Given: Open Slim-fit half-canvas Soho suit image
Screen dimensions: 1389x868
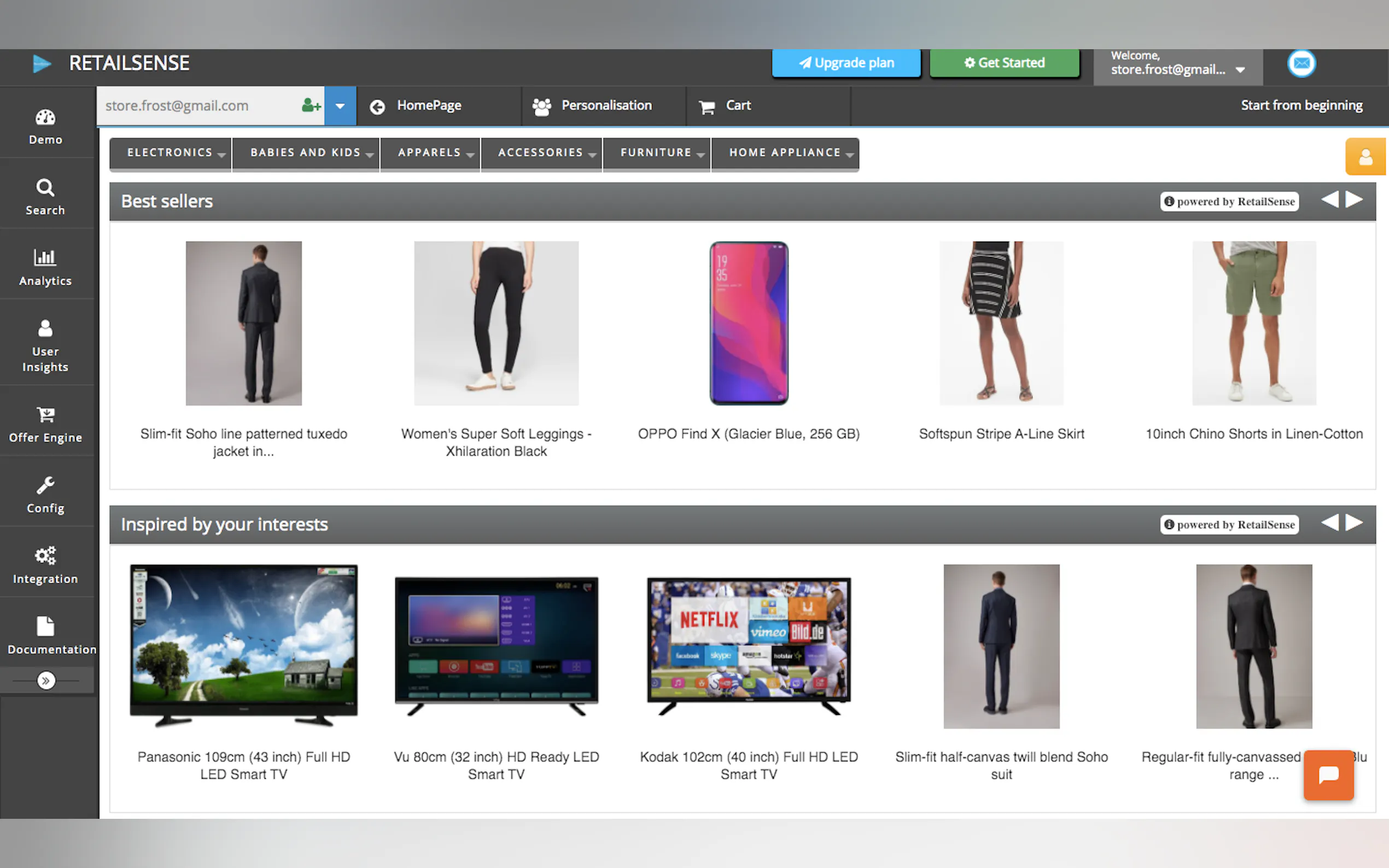Looking at the screenshot, I should [1001, 647].
